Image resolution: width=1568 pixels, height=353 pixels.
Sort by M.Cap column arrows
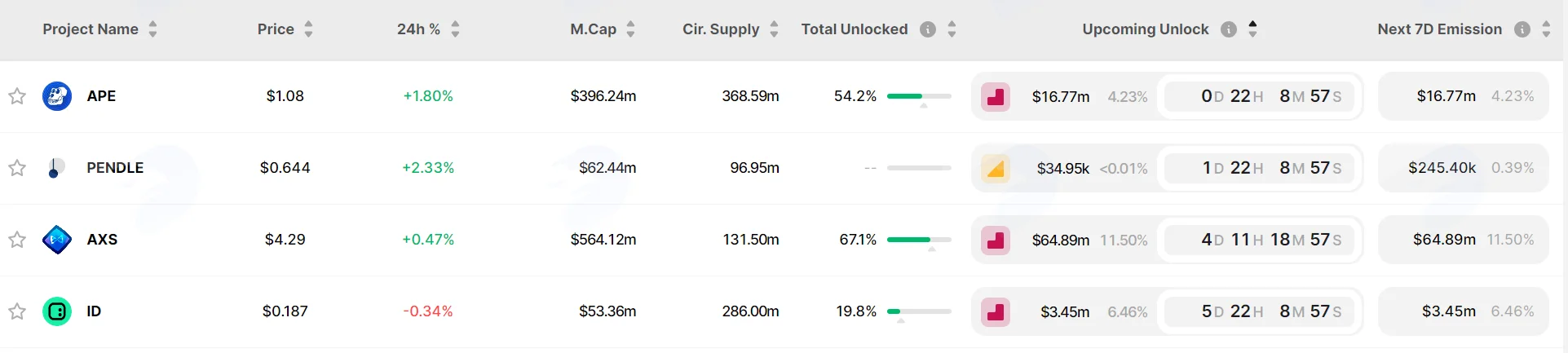(630, 29)
